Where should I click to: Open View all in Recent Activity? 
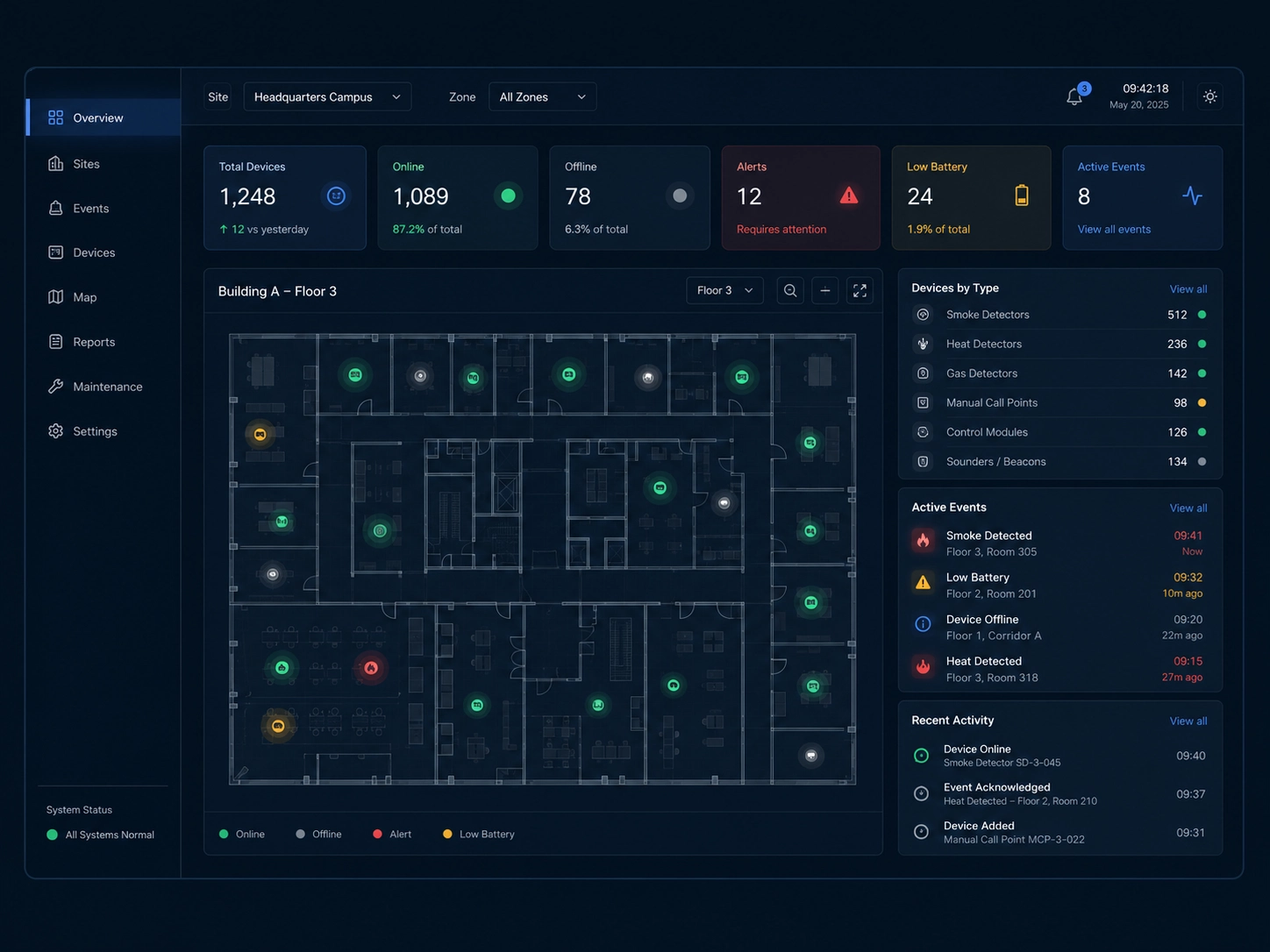tap(1188, 721)
